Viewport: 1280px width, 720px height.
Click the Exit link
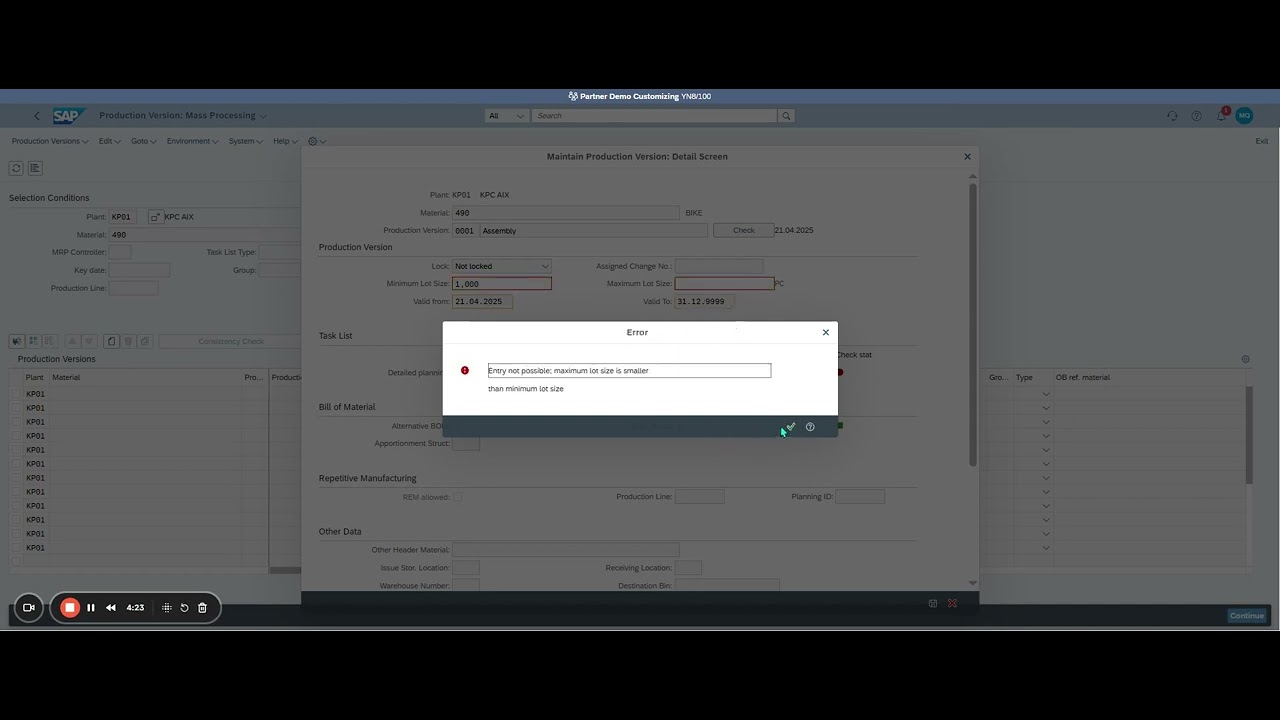[1262, 141]
